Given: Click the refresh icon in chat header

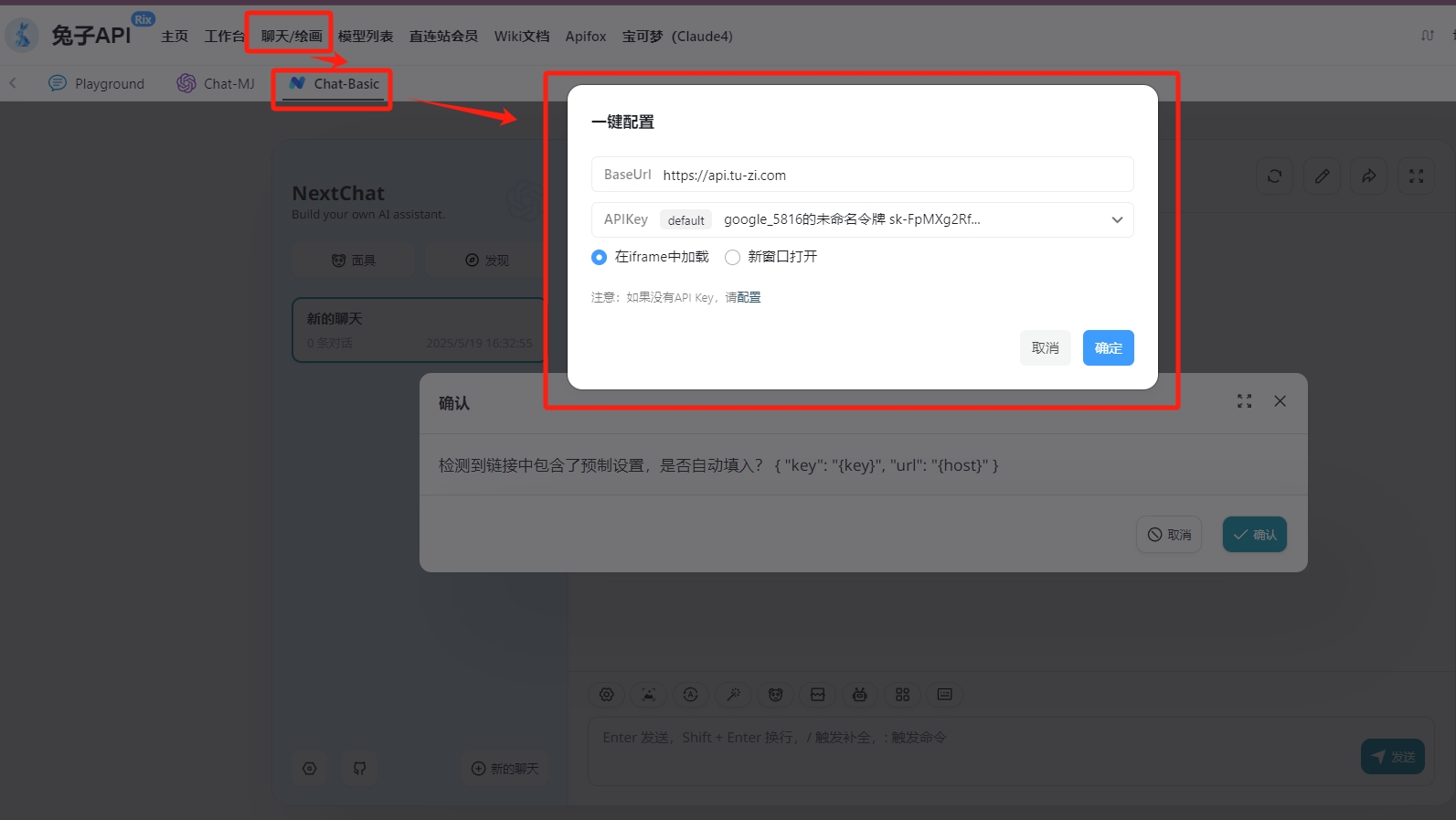Looking at the screenshot, I should (x=1274, y=176).
